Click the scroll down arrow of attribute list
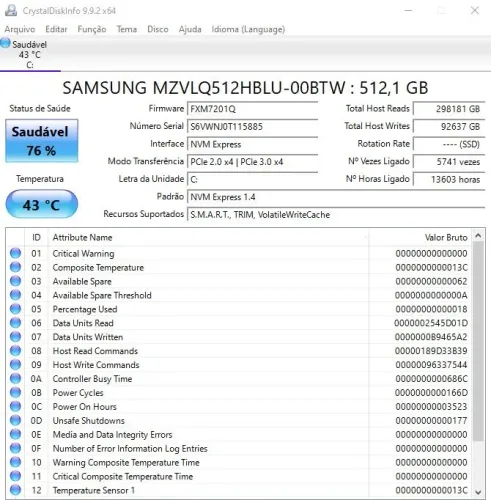This screenshot has width=491, height=500. point(478,492)
